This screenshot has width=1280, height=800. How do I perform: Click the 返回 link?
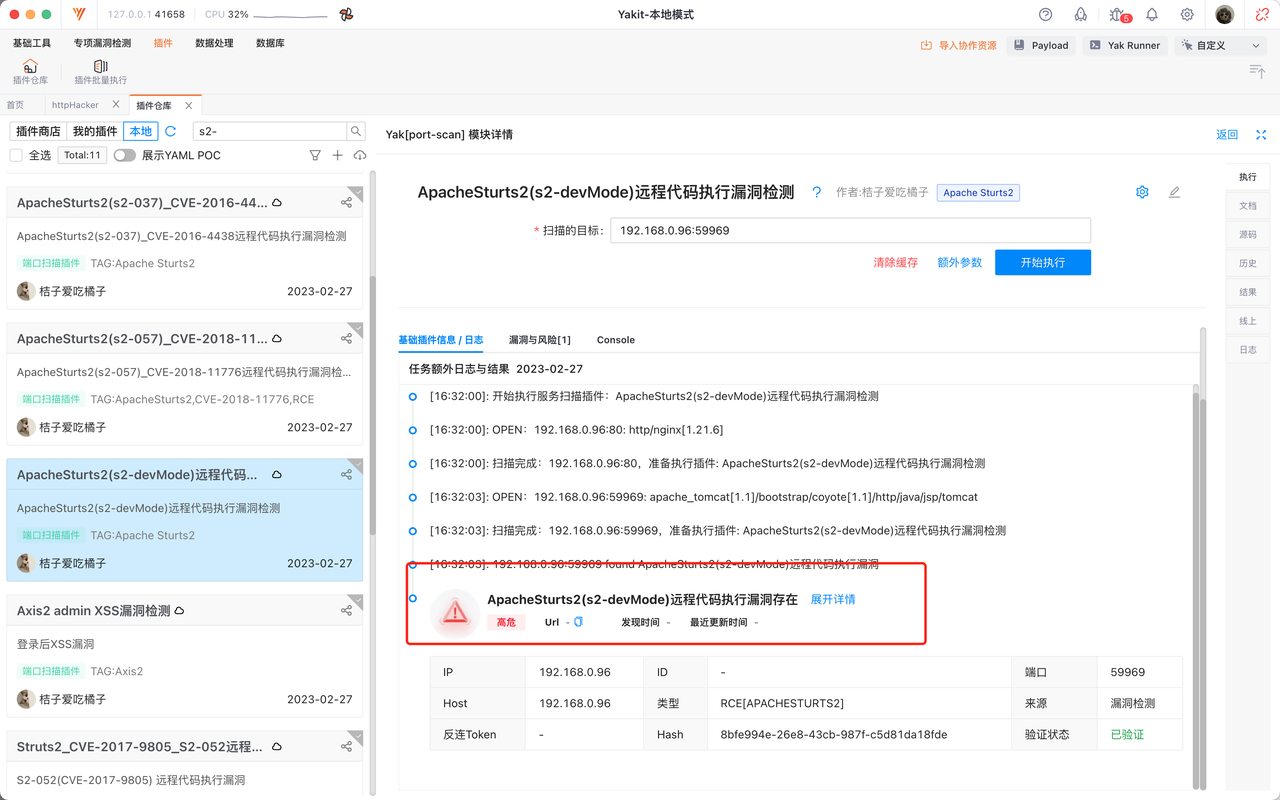[1227, 134]
